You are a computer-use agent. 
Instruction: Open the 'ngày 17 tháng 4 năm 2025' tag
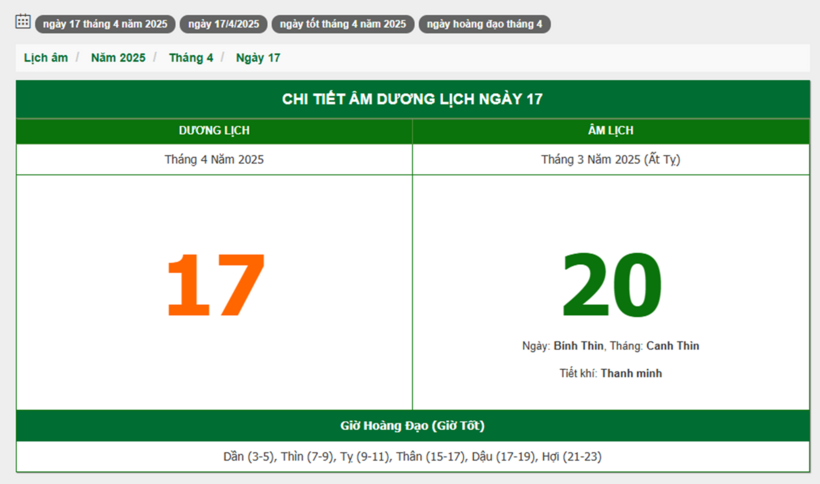click(105, 24)
